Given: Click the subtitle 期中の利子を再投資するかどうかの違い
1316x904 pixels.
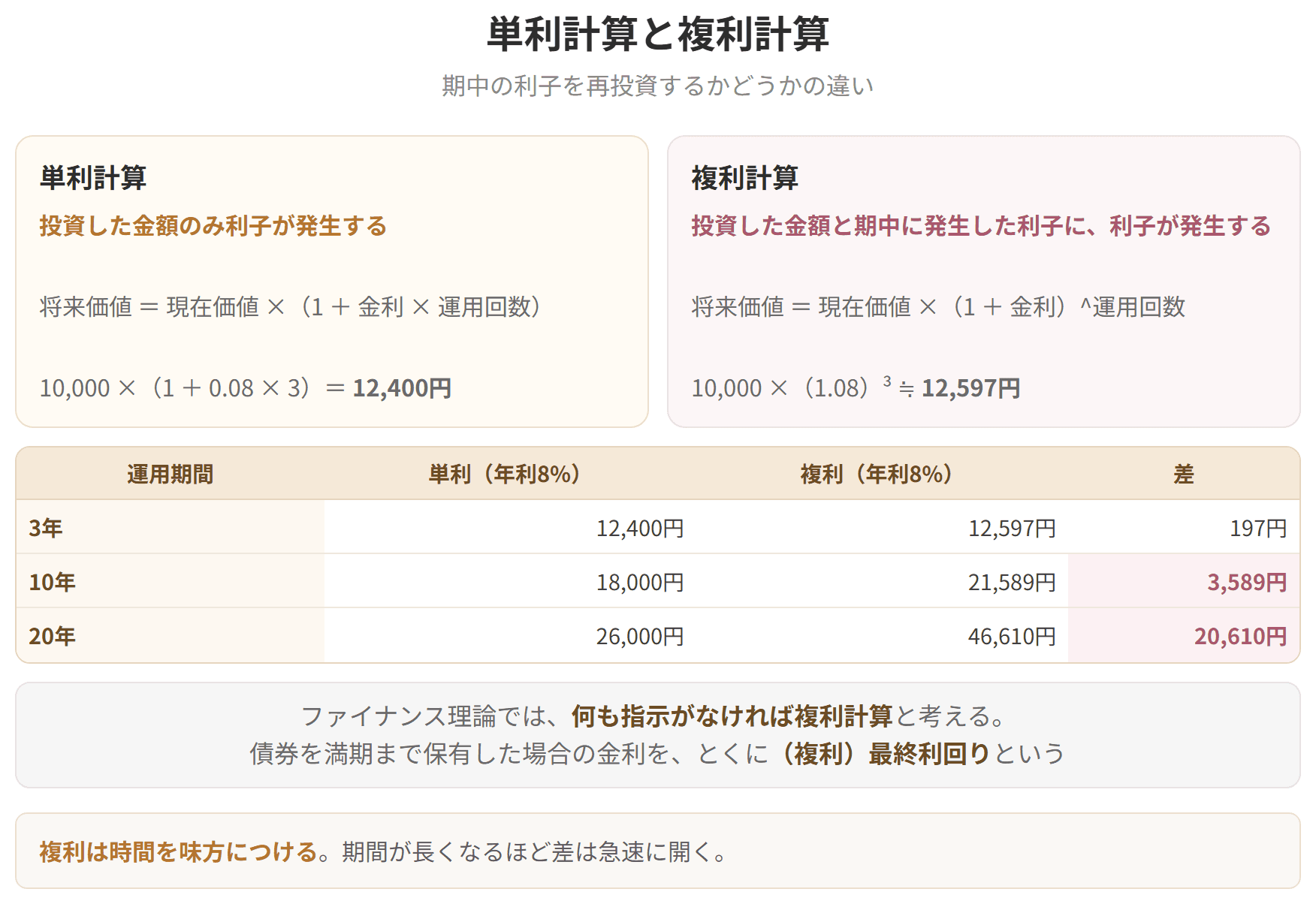Looking at the screenshot, I should click(658, 86).
